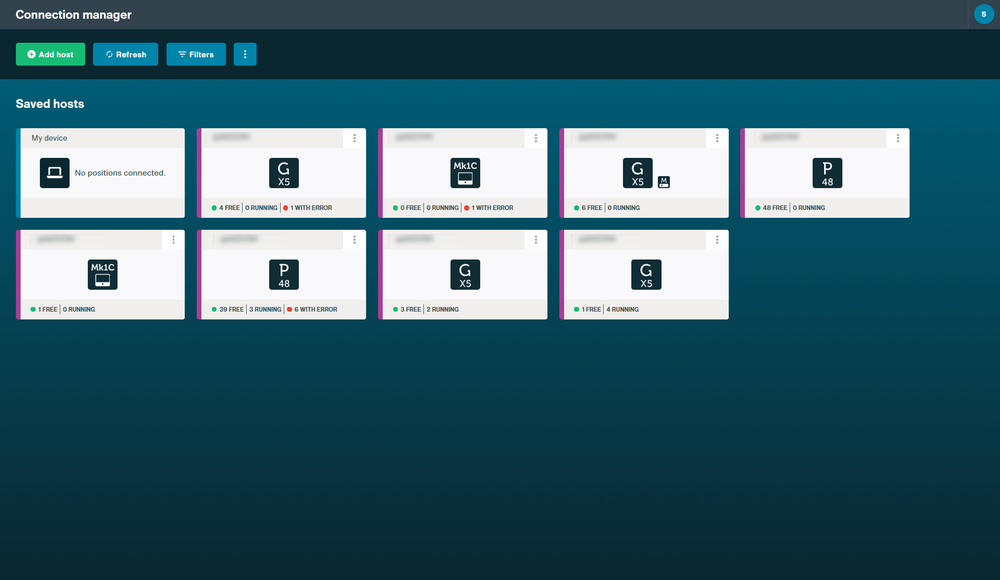This screenshot has height=580, width=1000.
Task: Select the GX5 icon on the 6 FREE host
Action: pyautogui.click(x=638, y=173)
